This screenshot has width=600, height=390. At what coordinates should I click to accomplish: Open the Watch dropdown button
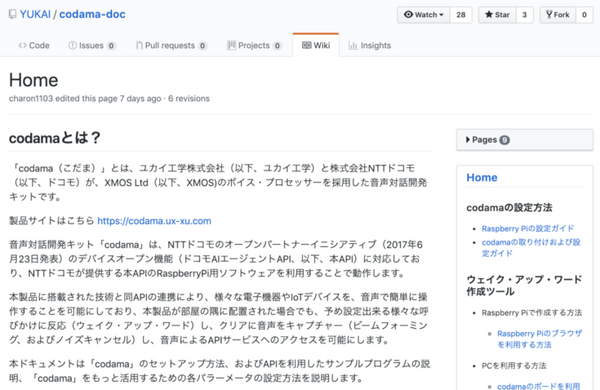(x=424, y=15)
